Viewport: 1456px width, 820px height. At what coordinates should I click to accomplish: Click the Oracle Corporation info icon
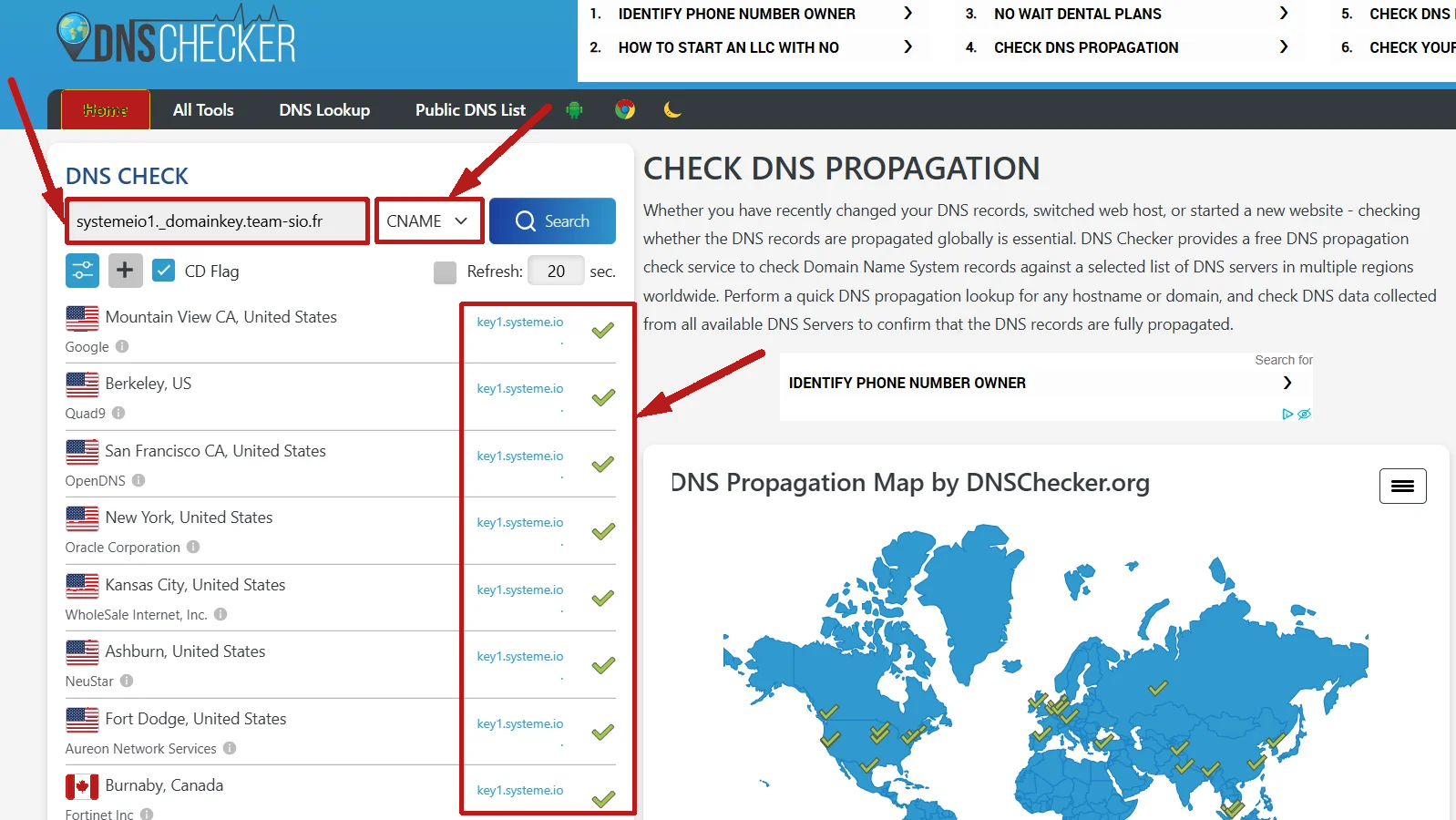193,547
